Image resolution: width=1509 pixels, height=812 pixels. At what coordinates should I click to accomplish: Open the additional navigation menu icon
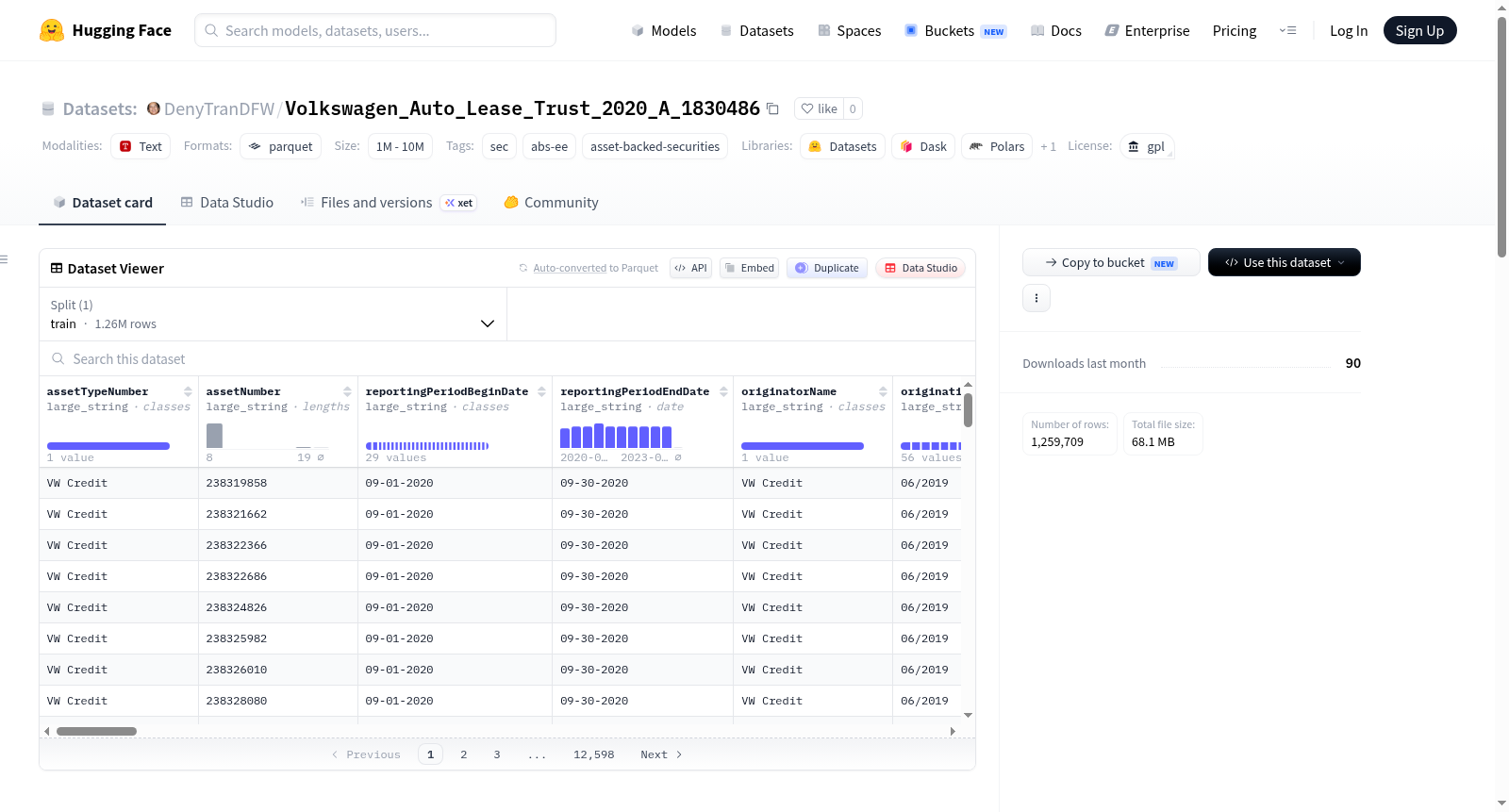pos(1287,30)
